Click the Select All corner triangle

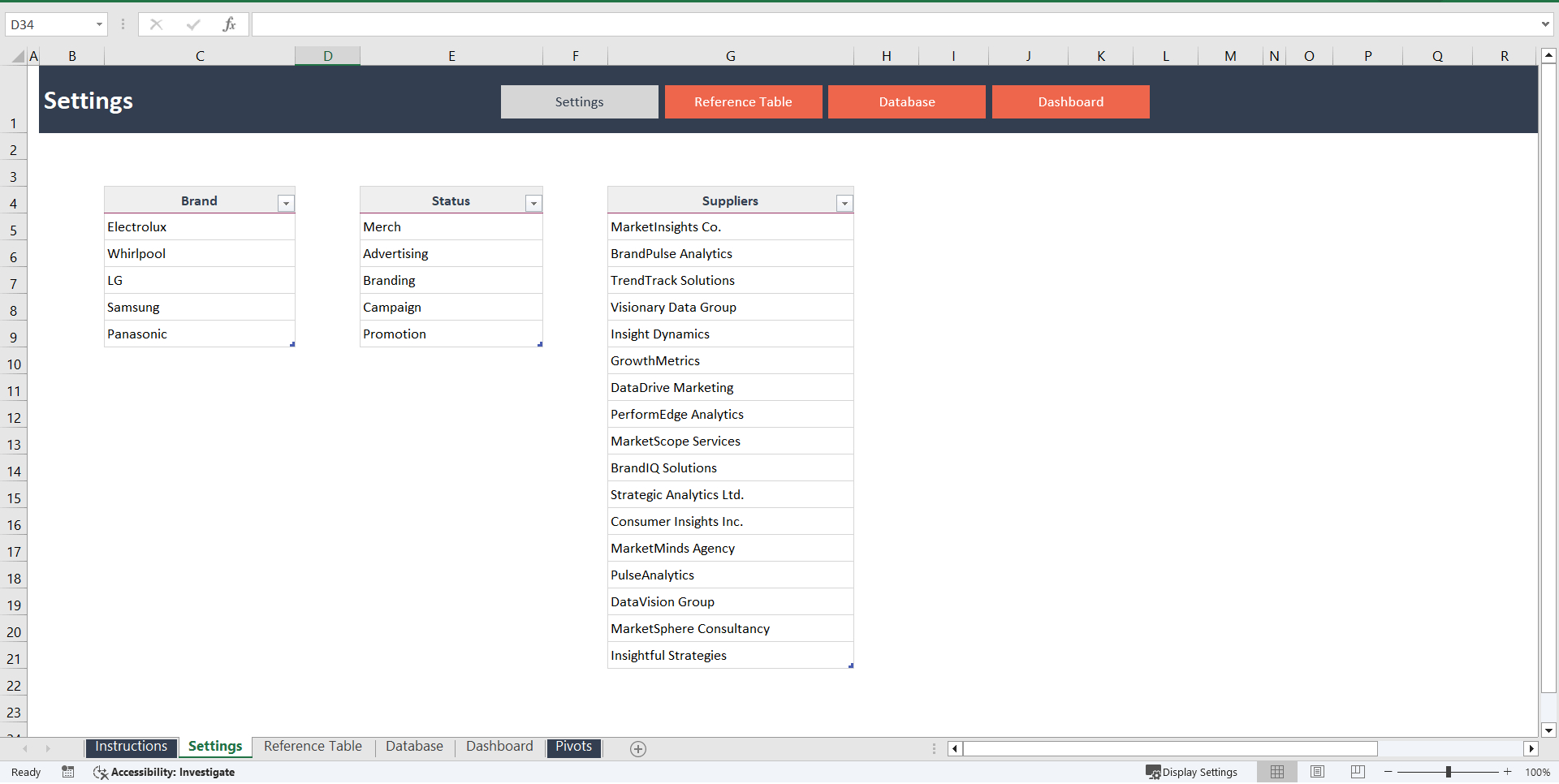click(x=18, y=56)
